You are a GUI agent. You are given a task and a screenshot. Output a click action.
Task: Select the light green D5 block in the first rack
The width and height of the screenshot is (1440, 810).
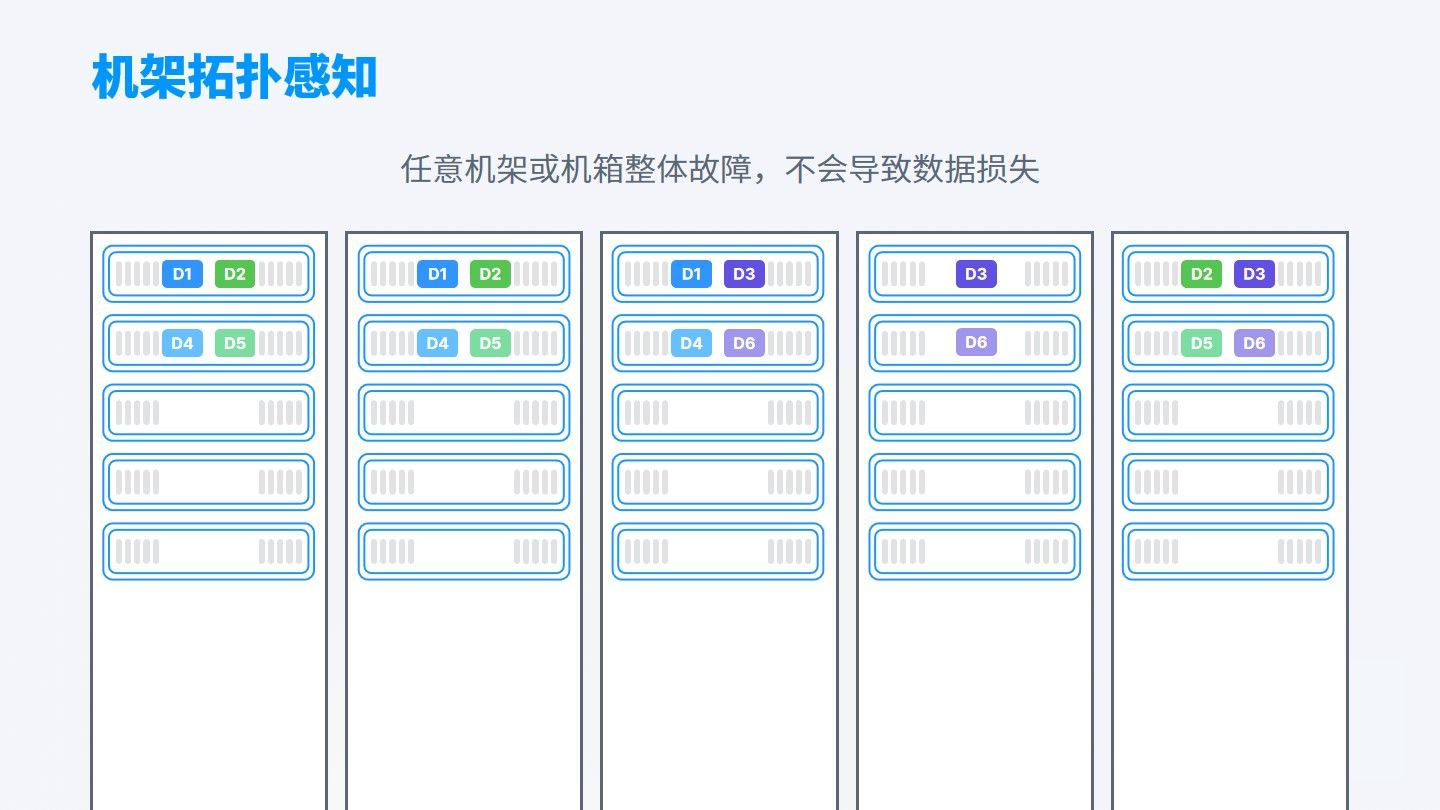coord(235,343)
